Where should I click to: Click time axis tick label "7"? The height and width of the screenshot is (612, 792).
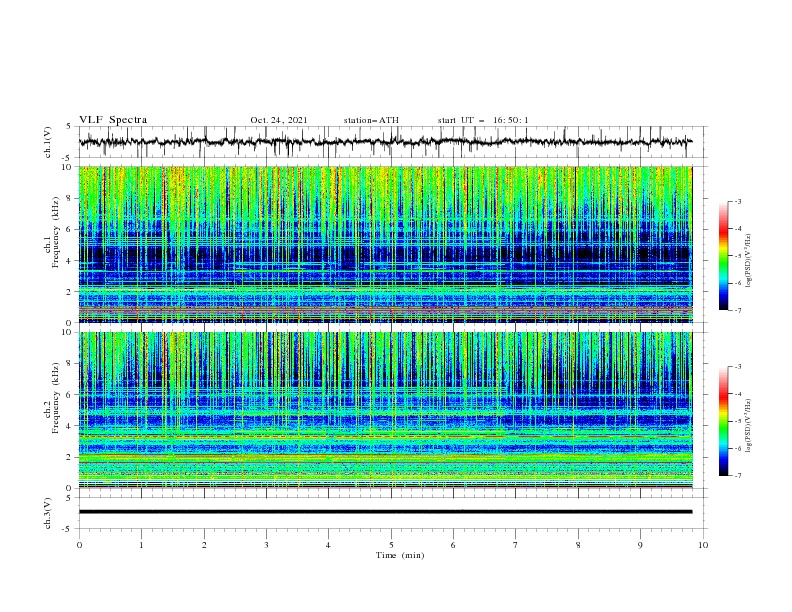[516, 545]
